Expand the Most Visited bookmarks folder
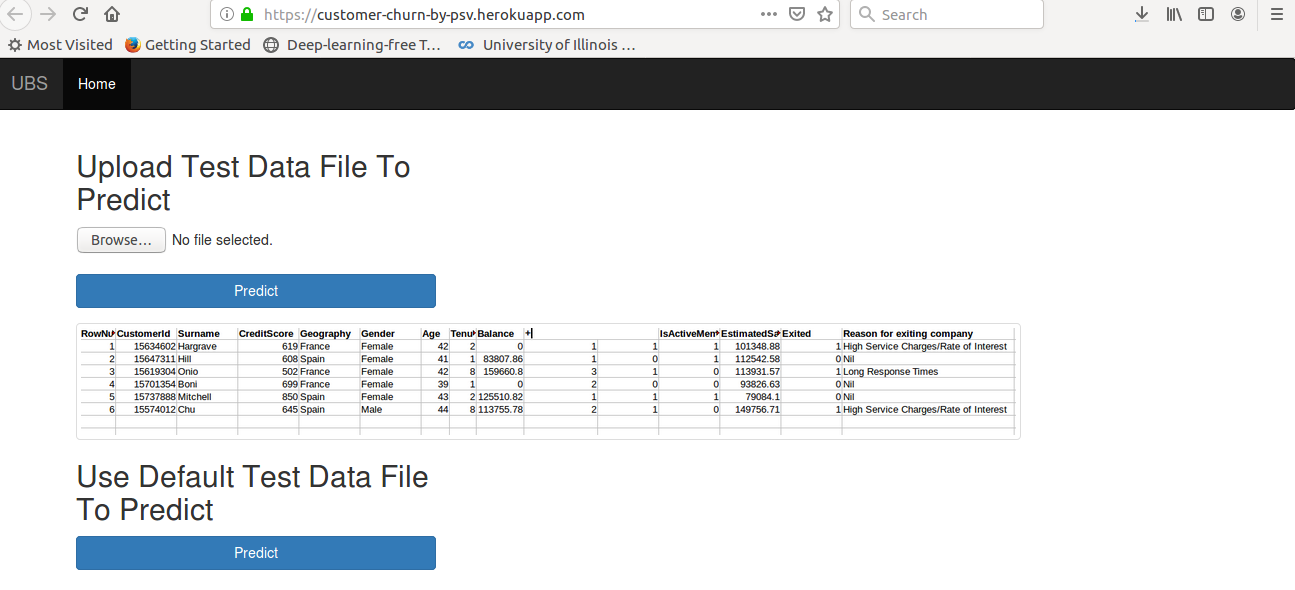 pos(60,44)
